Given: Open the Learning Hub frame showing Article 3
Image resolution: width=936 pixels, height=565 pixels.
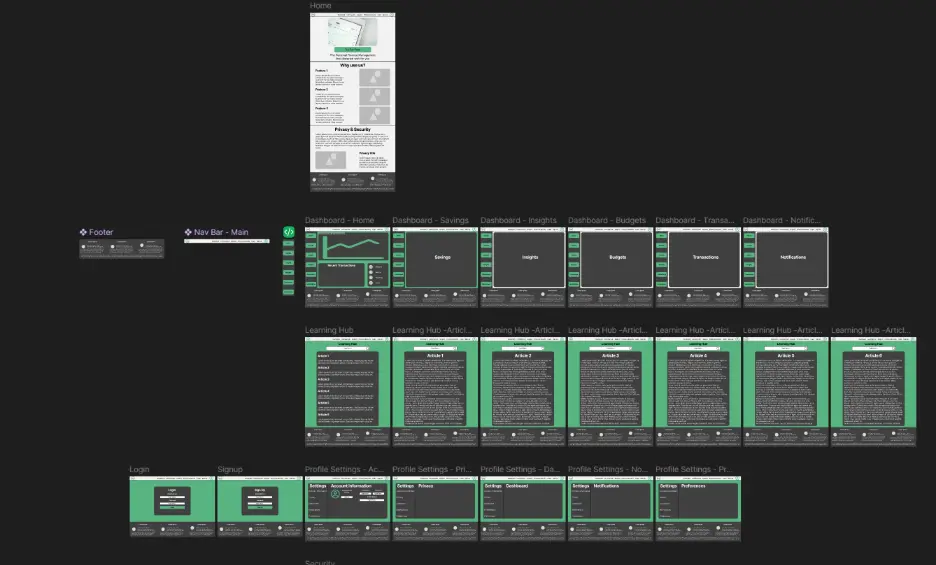Looking at the screenshot, I should click(x=610, y=391).
